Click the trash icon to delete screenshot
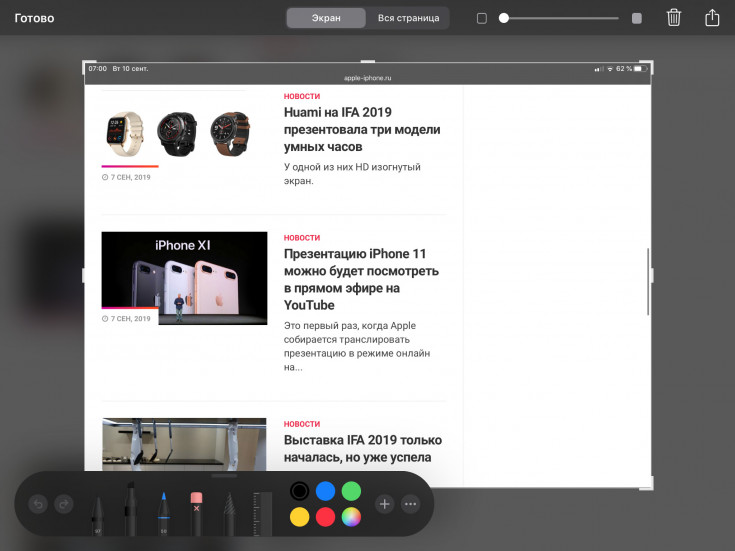The height and width of the screenshot is (551, 735). [674, 18]
